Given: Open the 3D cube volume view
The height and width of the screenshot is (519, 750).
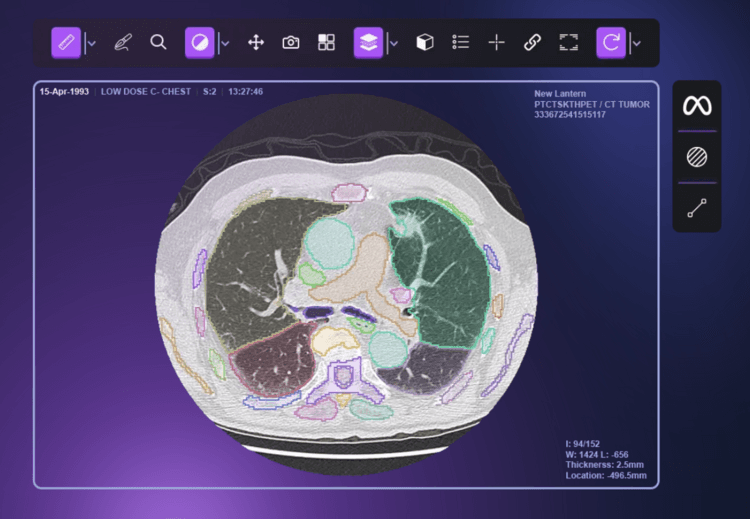Looking at the screenshot, I should [425, 42].
